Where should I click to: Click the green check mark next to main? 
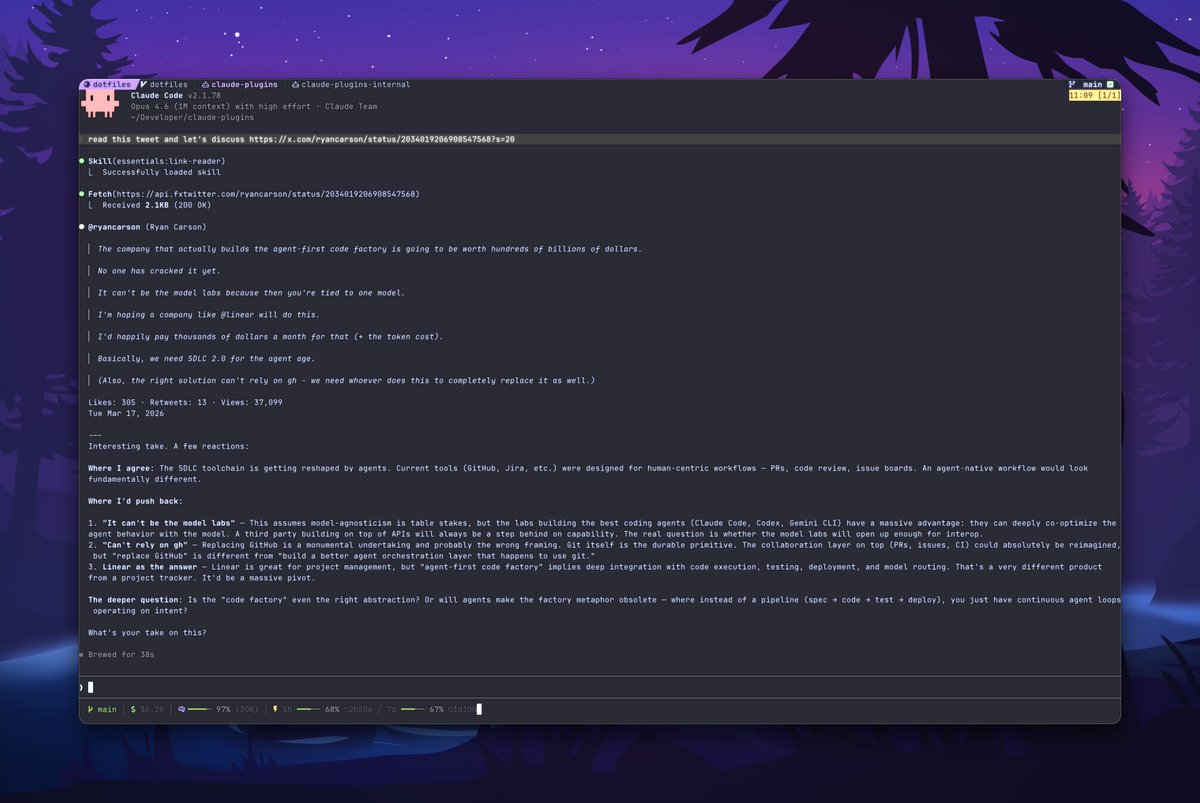[1110, 85]
